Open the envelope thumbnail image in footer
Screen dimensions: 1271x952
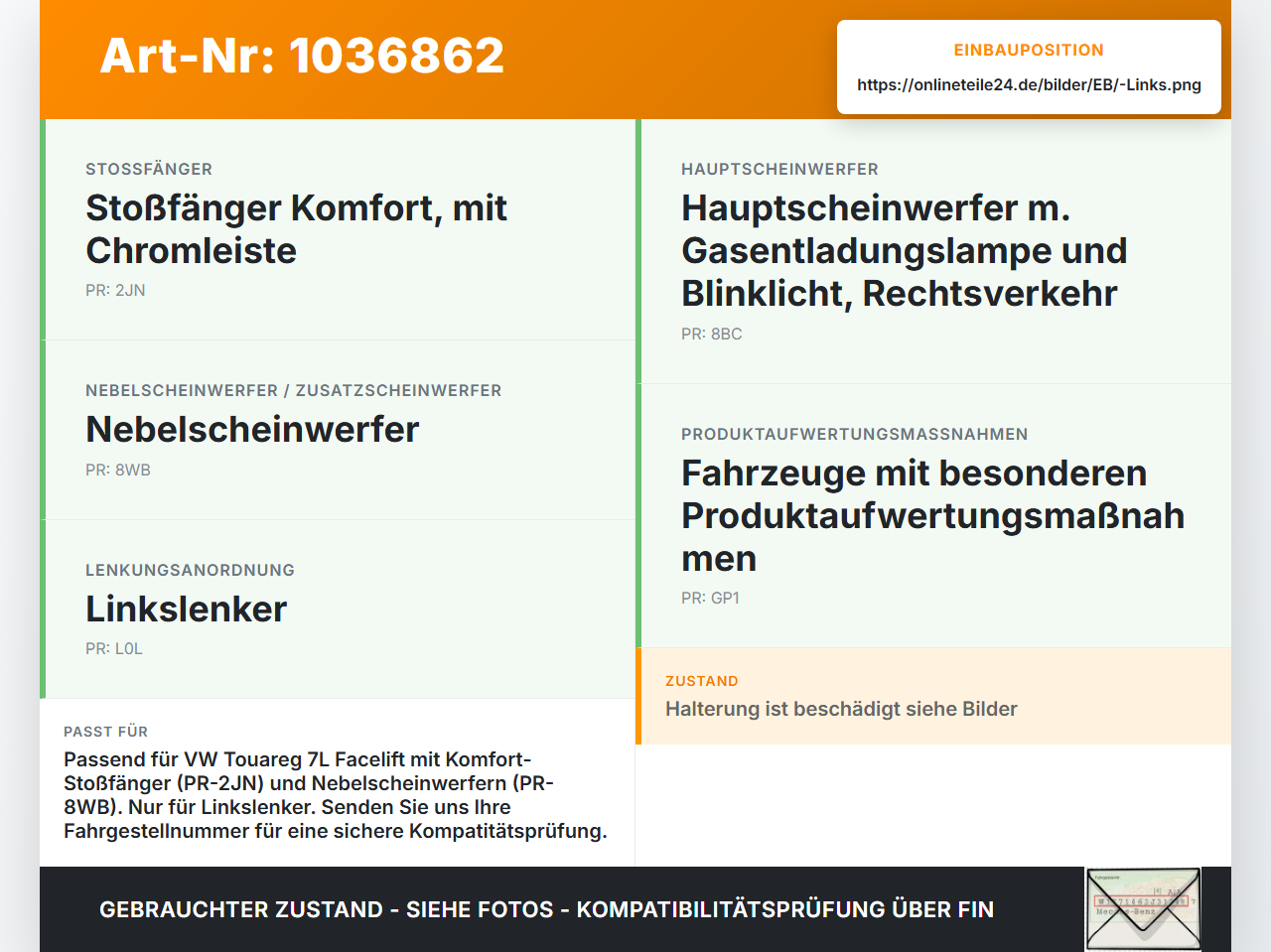[1143, 909]
